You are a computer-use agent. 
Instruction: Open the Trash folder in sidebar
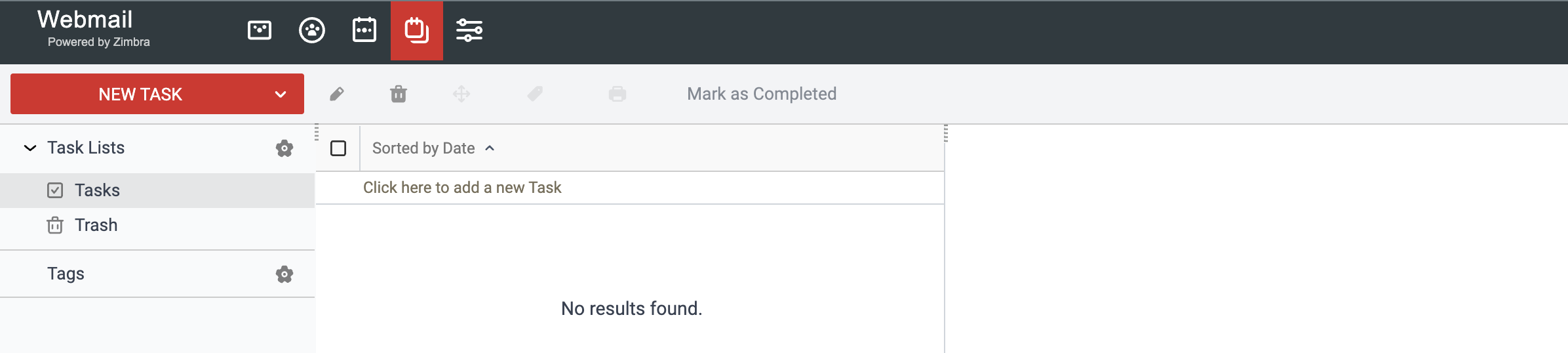157,225
